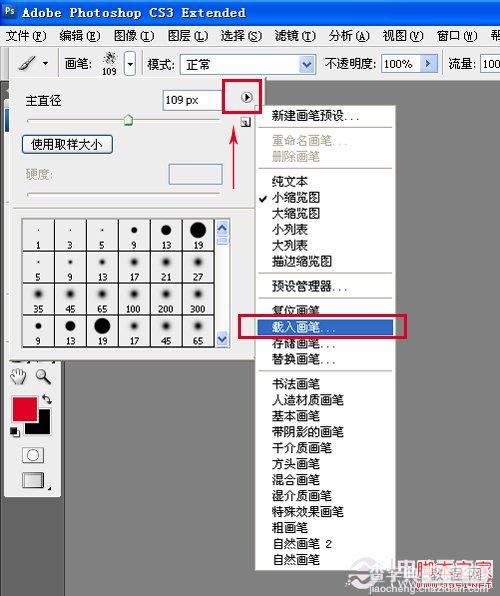Screen dimensions: 500x596
Task: Open the 图层(L) menu
Action: point(188,36)
